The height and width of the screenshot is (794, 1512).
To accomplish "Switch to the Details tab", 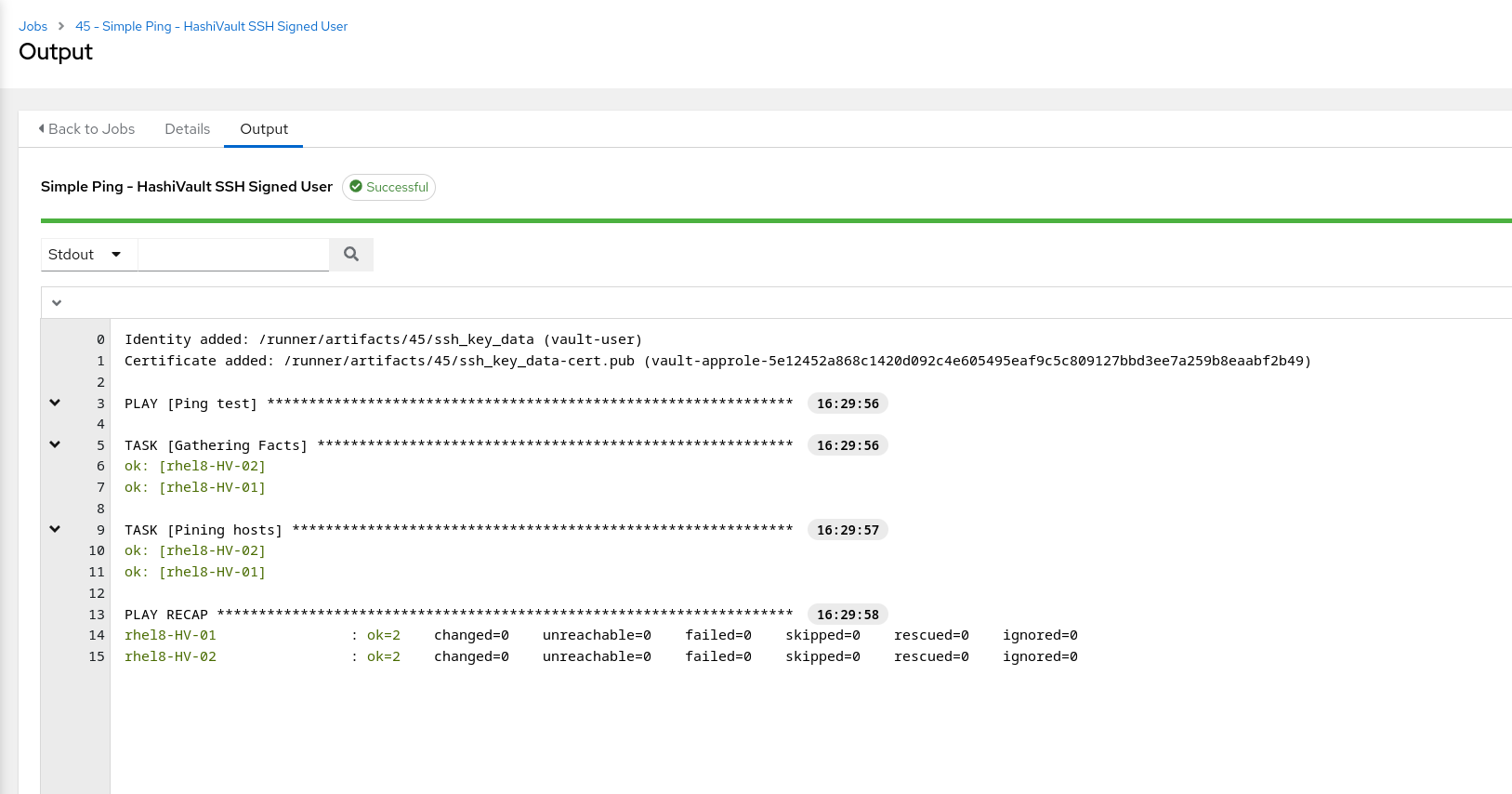I will click(187, 129).
